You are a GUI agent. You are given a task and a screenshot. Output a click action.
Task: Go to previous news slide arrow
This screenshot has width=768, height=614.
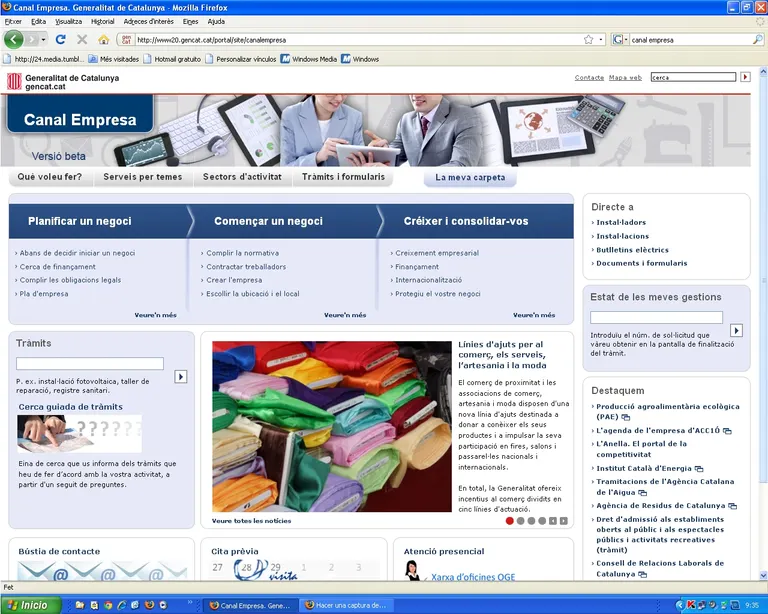[x=552, y=521]
